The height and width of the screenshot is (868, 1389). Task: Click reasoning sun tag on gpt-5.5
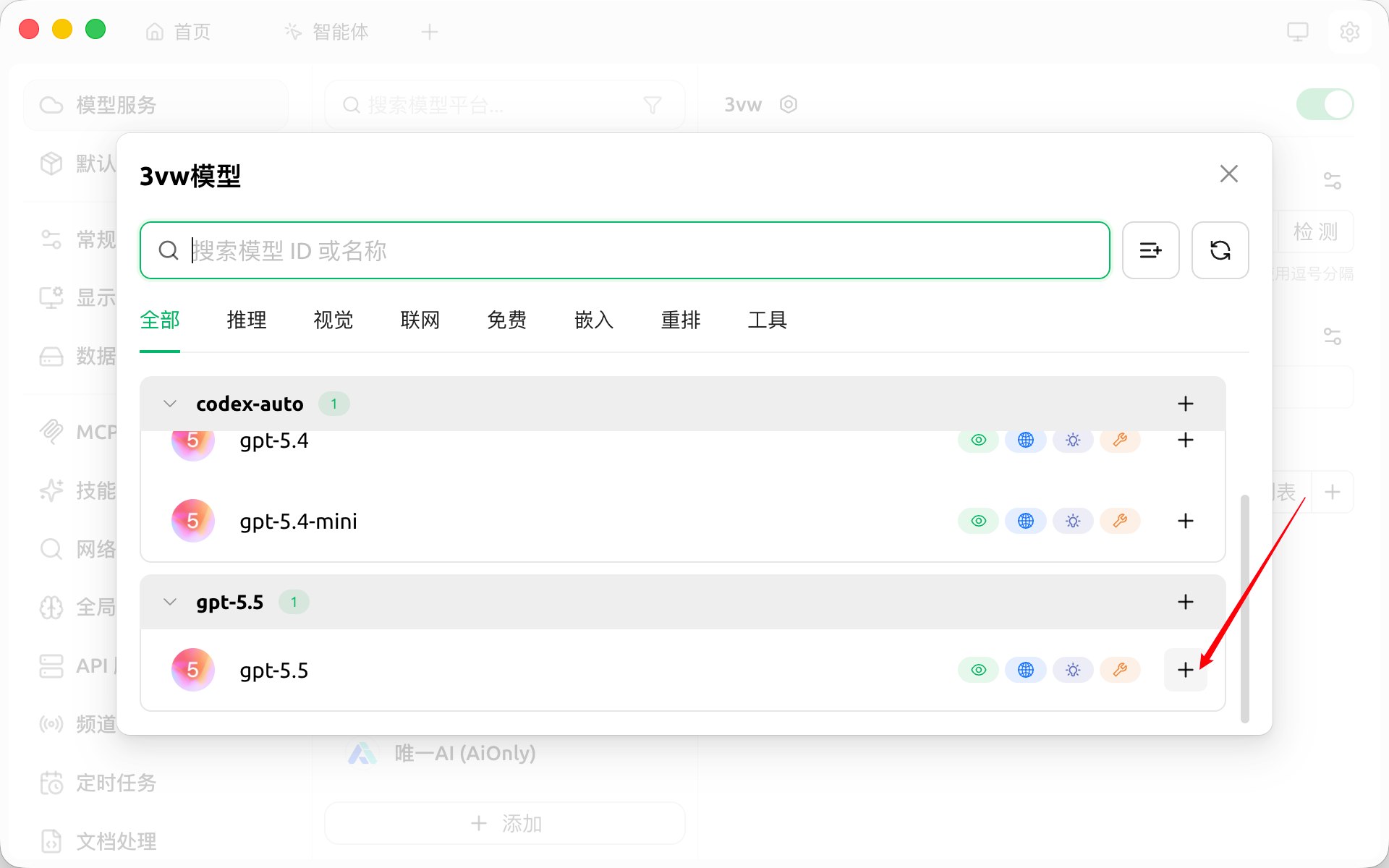(x=1073, y=670)
